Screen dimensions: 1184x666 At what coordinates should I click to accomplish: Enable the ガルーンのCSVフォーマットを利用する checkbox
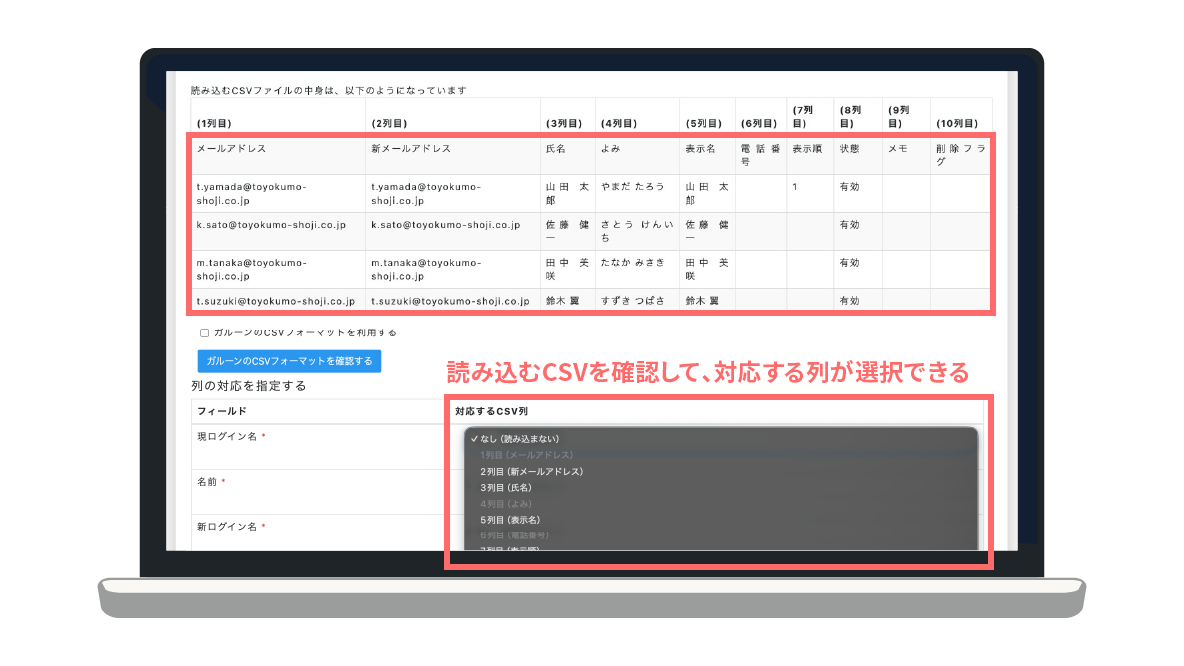[x=204, y=333]
